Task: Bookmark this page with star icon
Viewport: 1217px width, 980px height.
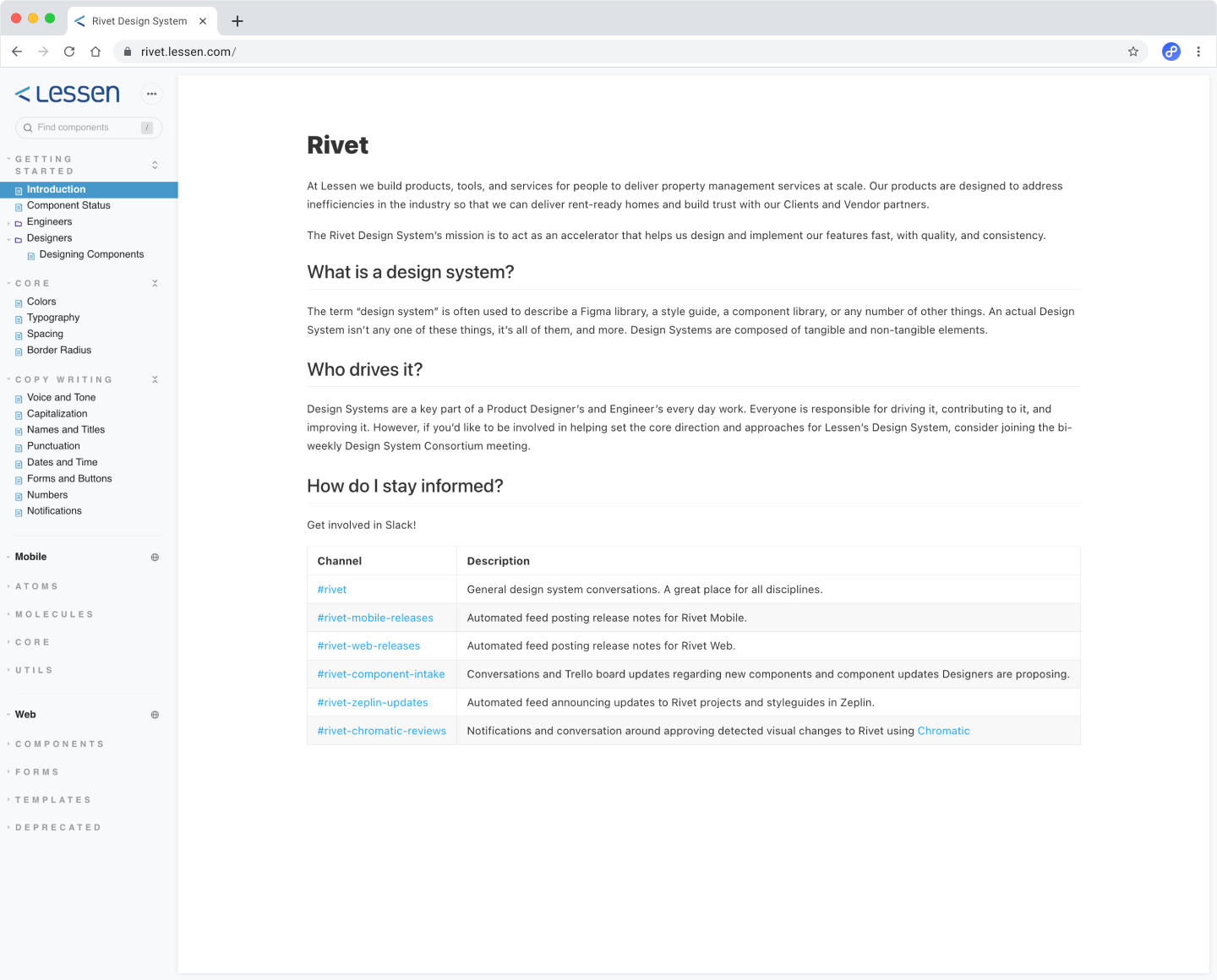Action: coord(1133,52)
